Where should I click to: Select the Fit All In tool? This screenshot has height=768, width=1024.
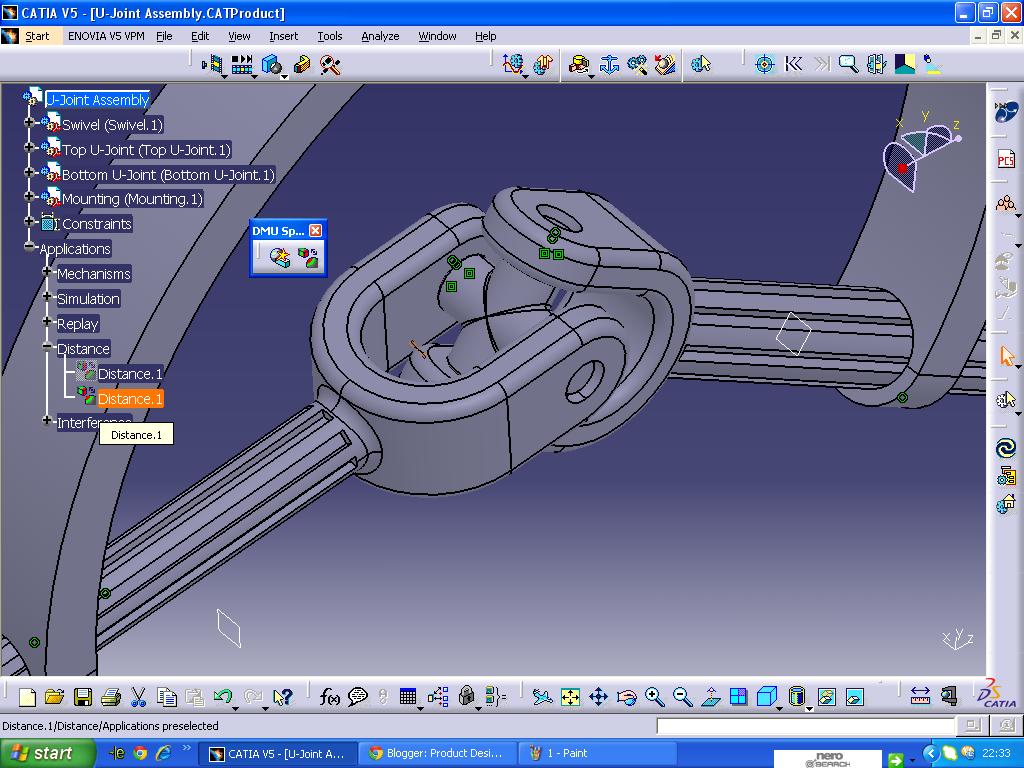coord(571,697)
